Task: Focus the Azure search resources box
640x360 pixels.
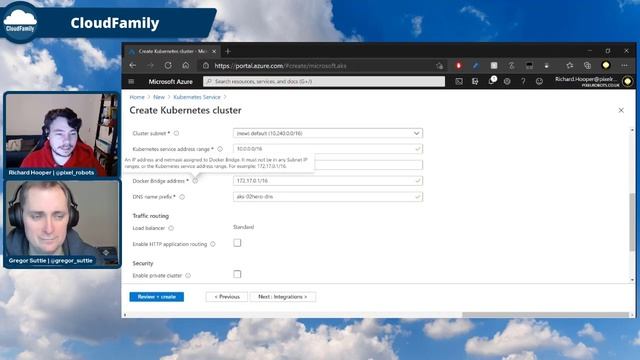Action: pos(324,82)
